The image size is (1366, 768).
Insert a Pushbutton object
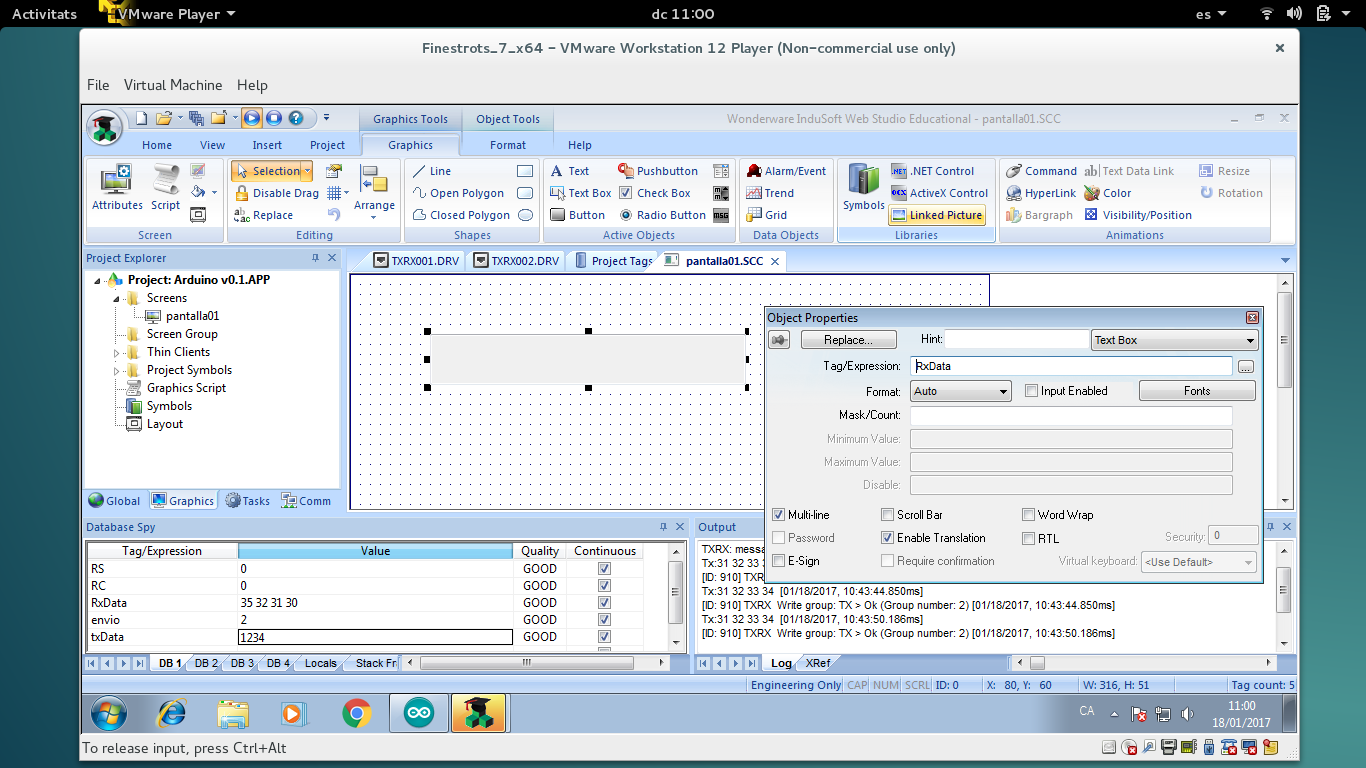point(657,171)
